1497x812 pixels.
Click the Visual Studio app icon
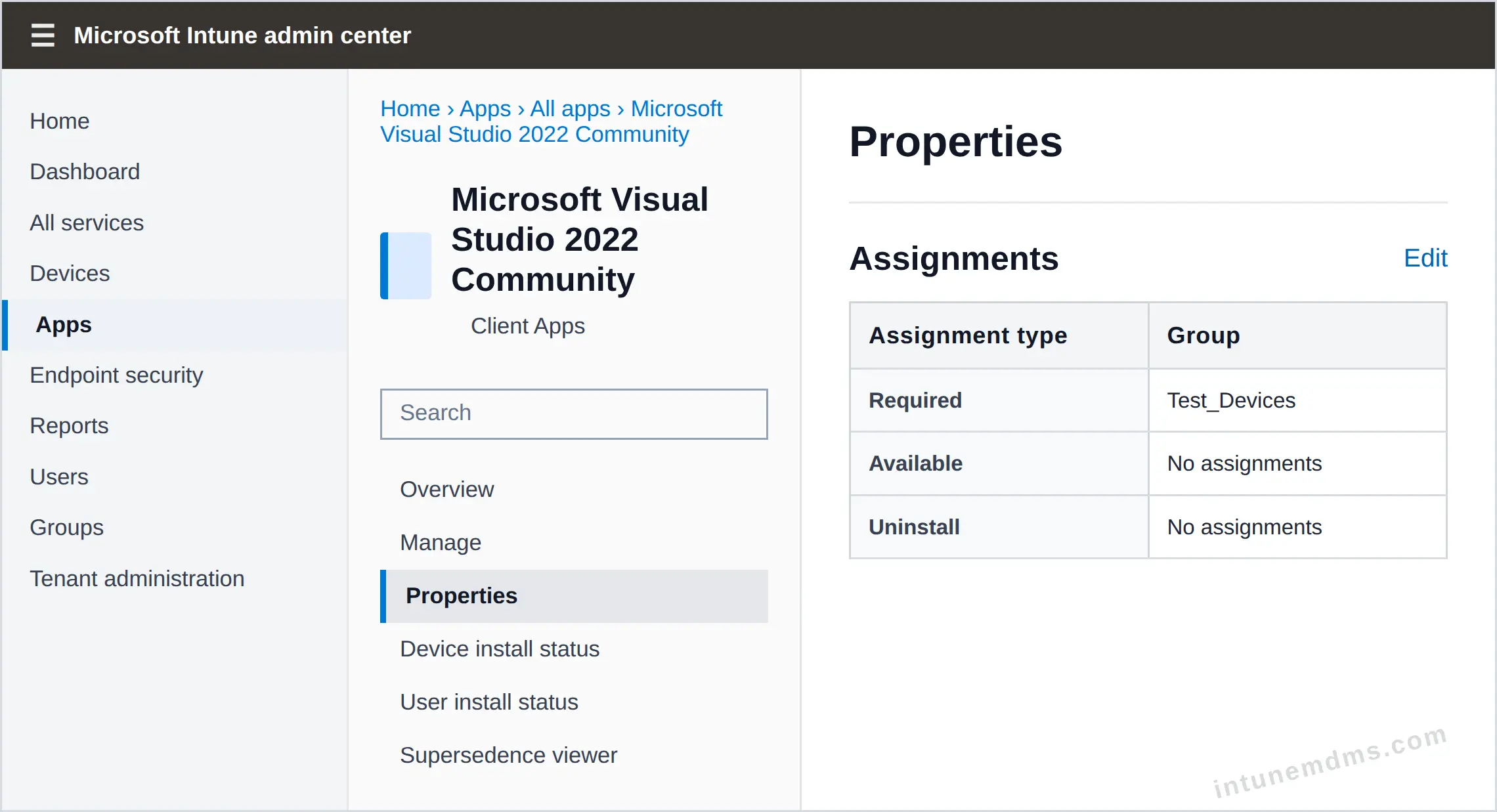(x=406, y=265)
